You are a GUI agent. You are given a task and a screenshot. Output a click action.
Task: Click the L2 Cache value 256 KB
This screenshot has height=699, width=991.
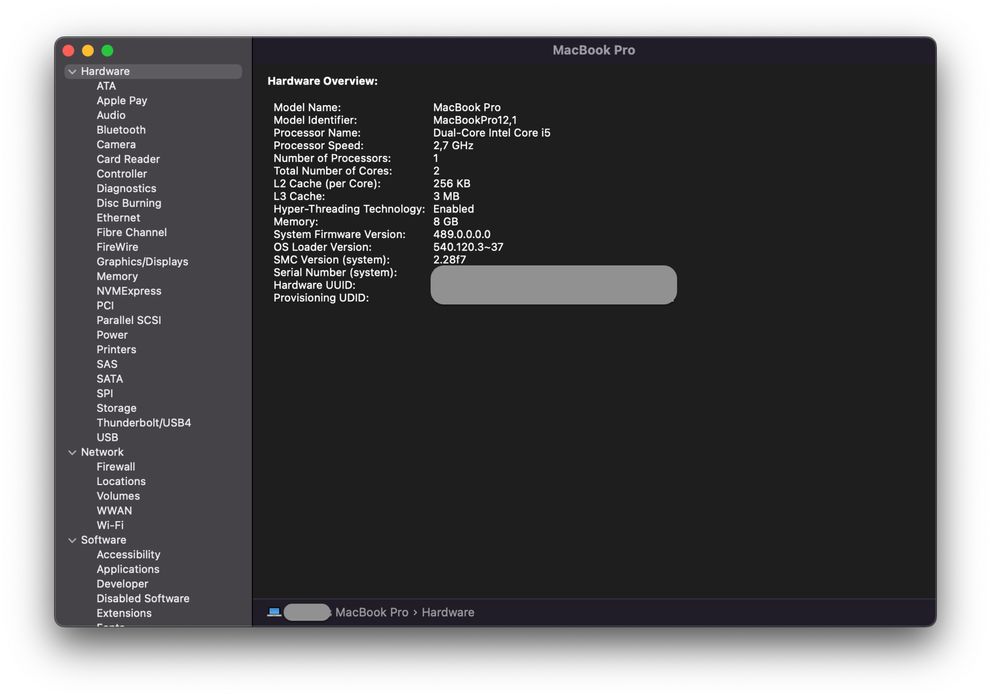click(452, 184)
